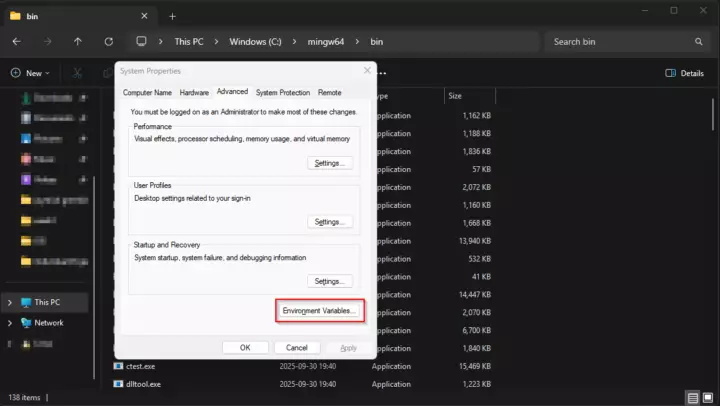This screenshot has height=406, width=720.
Task: Toggle the Details pane button
Action: pyautogui.click(x=684, y=73)
